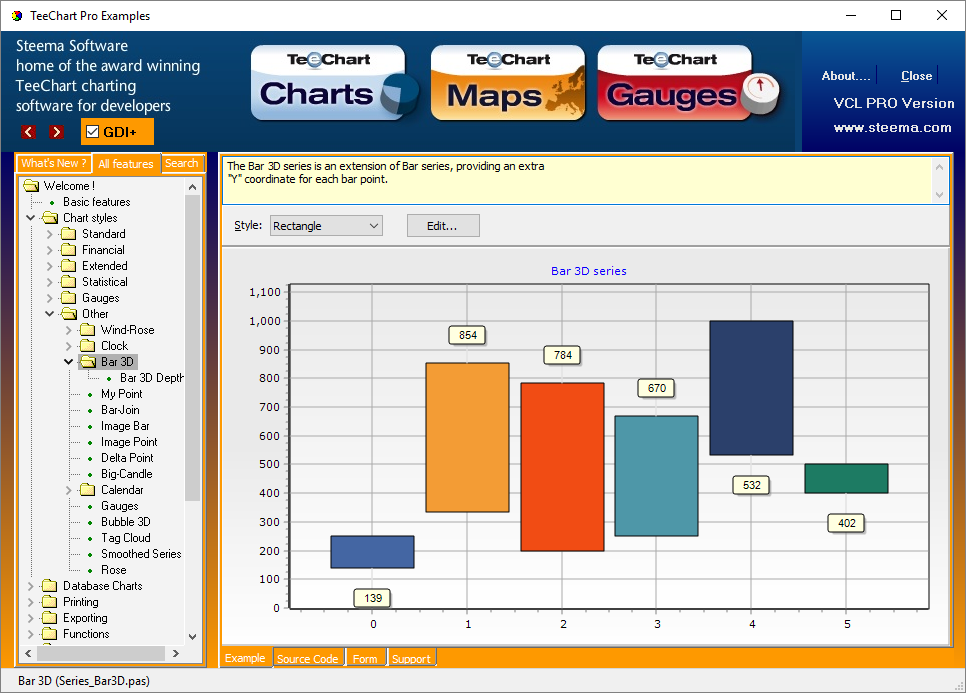Click the 139 value mark label
The width and height of the screenshot is (966, 693).
[373, 598]
